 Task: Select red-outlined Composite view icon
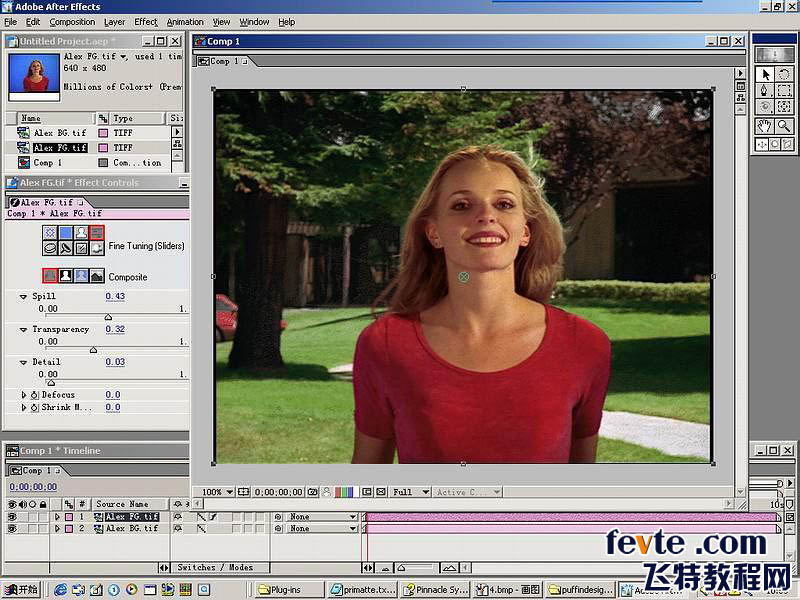pyautogui.click(x=50, y=276)
